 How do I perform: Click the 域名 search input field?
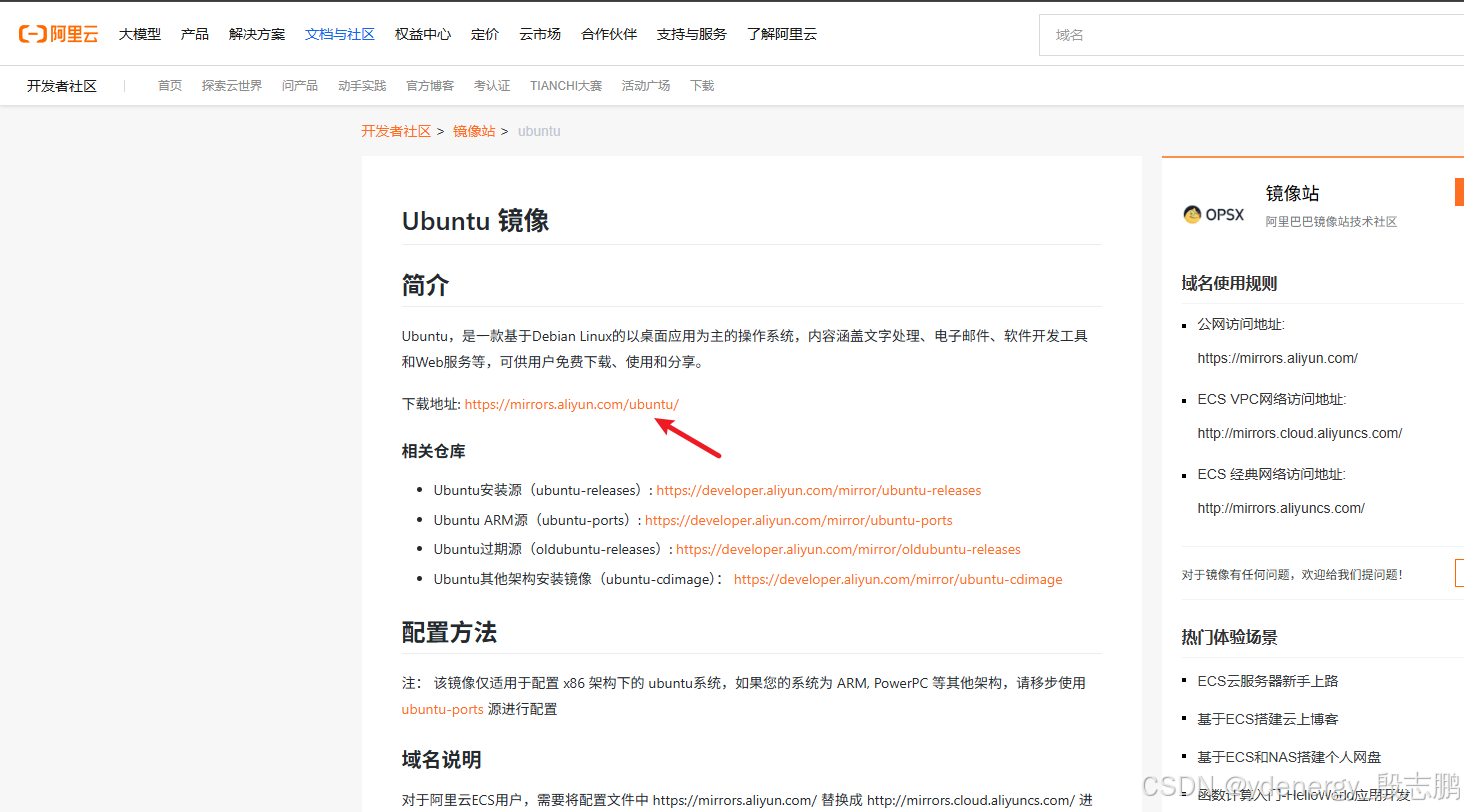pyautogui.click(x=1251, y=35)
